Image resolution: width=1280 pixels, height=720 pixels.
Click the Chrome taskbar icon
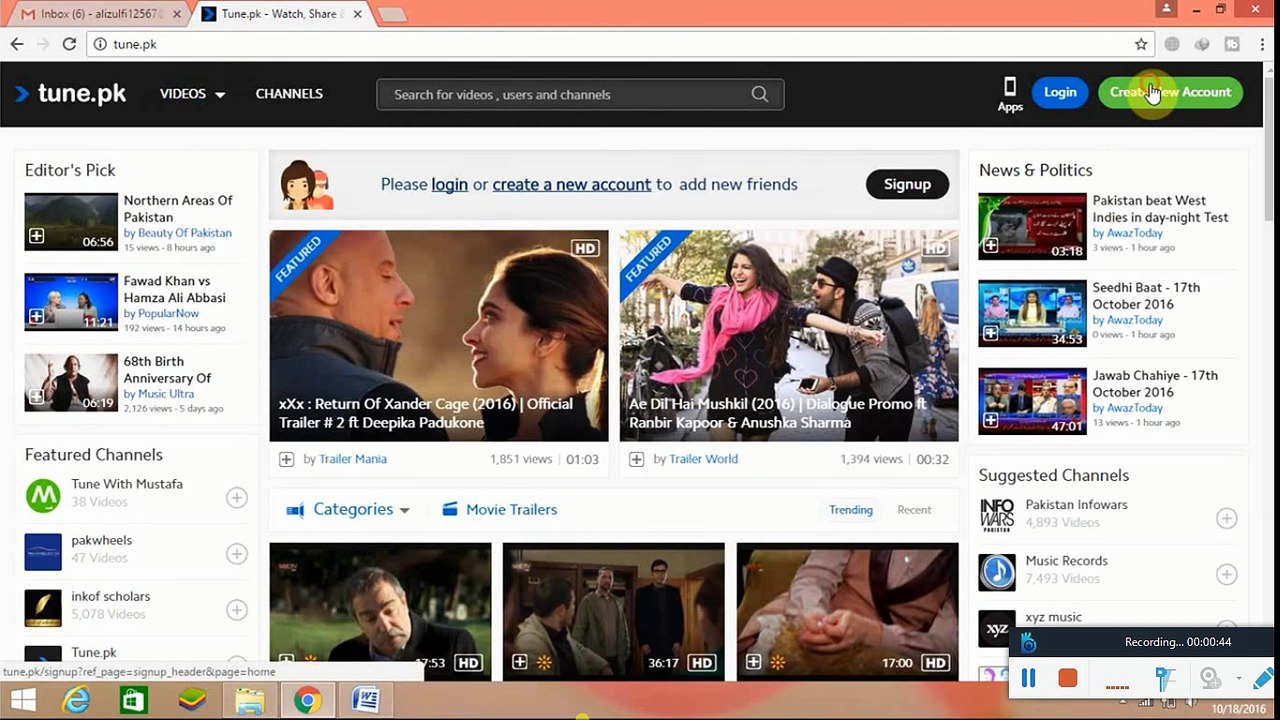(308, 700)
